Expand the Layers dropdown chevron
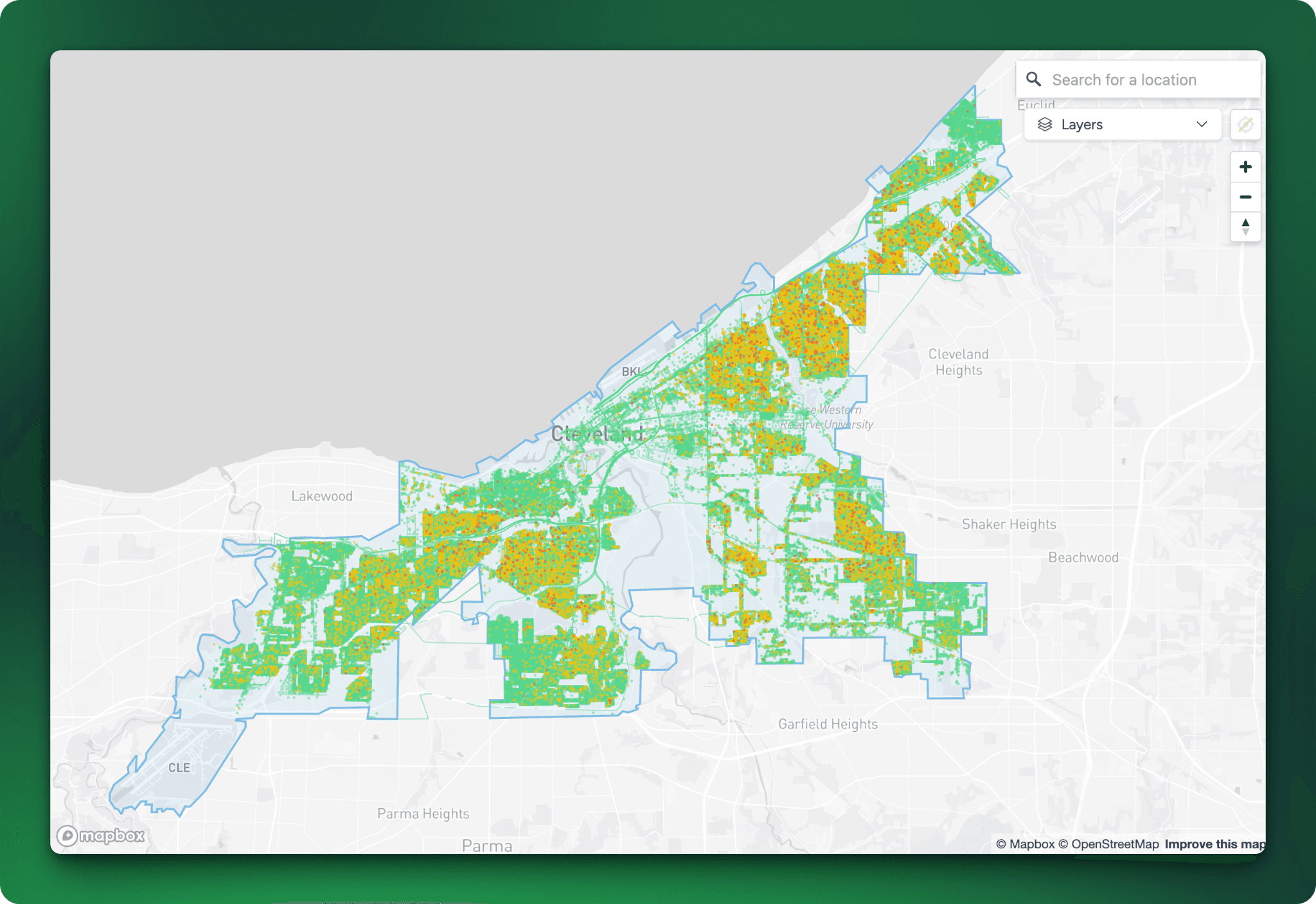 point(1202,124)
